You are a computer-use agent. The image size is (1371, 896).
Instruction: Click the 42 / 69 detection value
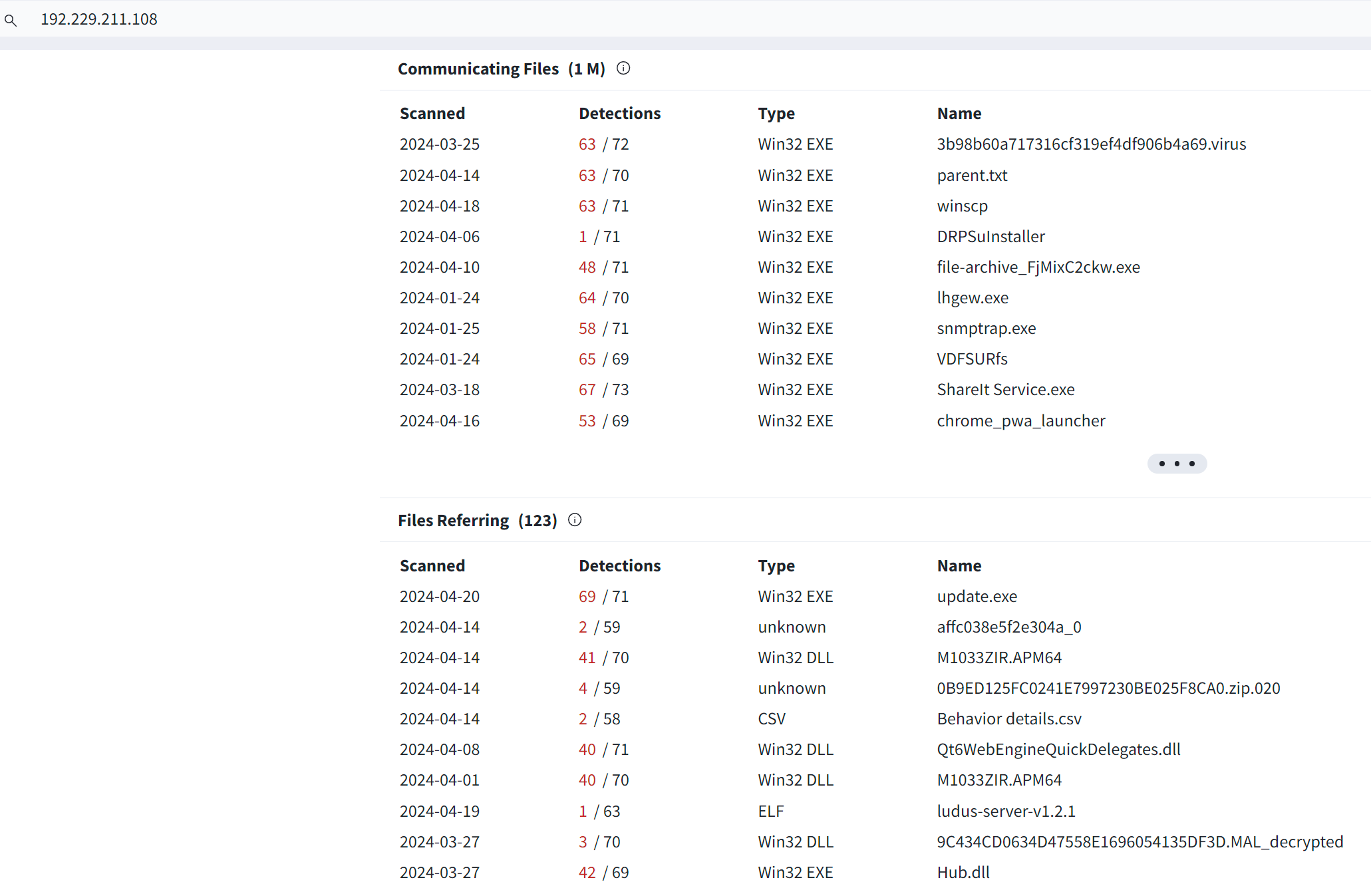[603, 873]
